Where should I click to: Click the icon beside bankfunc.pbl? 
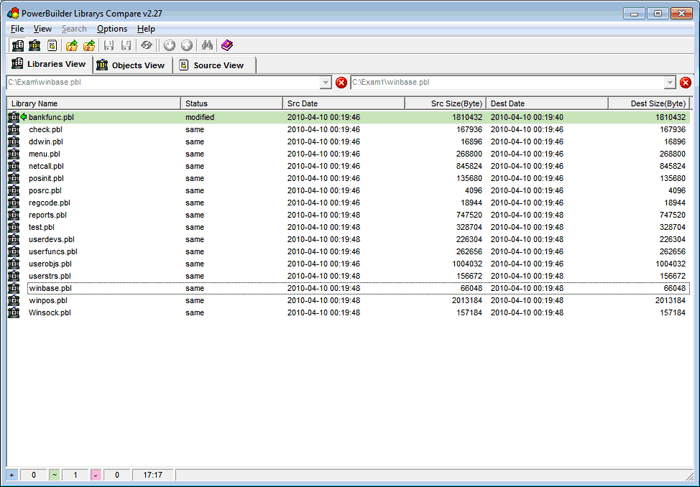tap(14, 117)
